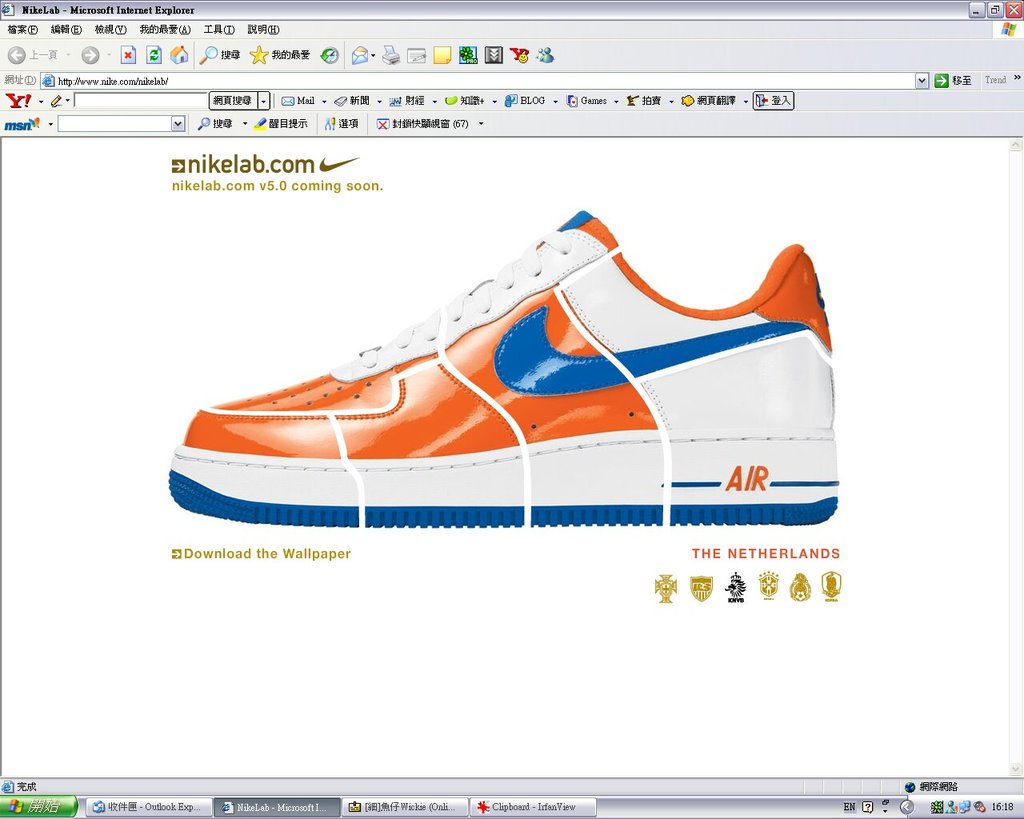This screenshot has width=1024, height=819.
Task: Click the MSN 選項 options button
Action: click(x=342, y=123)
